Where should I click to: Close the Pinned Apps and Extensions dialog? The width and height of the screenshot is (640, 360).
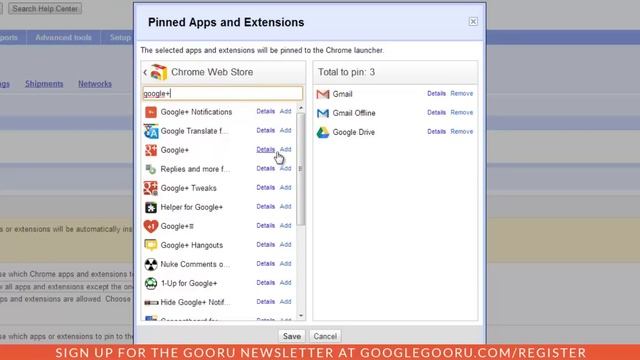point(473,21)
